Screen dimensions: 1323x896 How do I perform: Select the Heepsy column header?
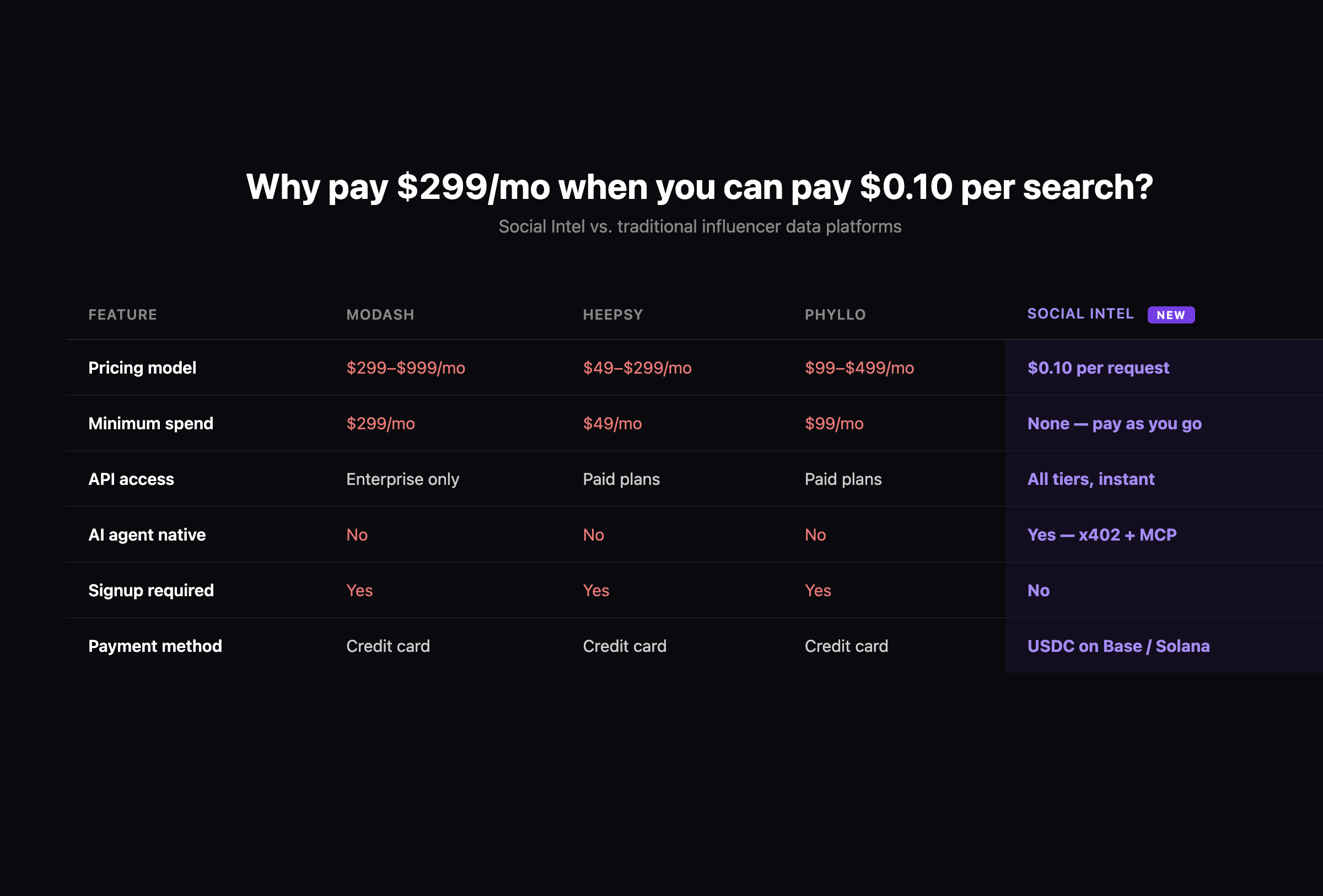[612, 315]
